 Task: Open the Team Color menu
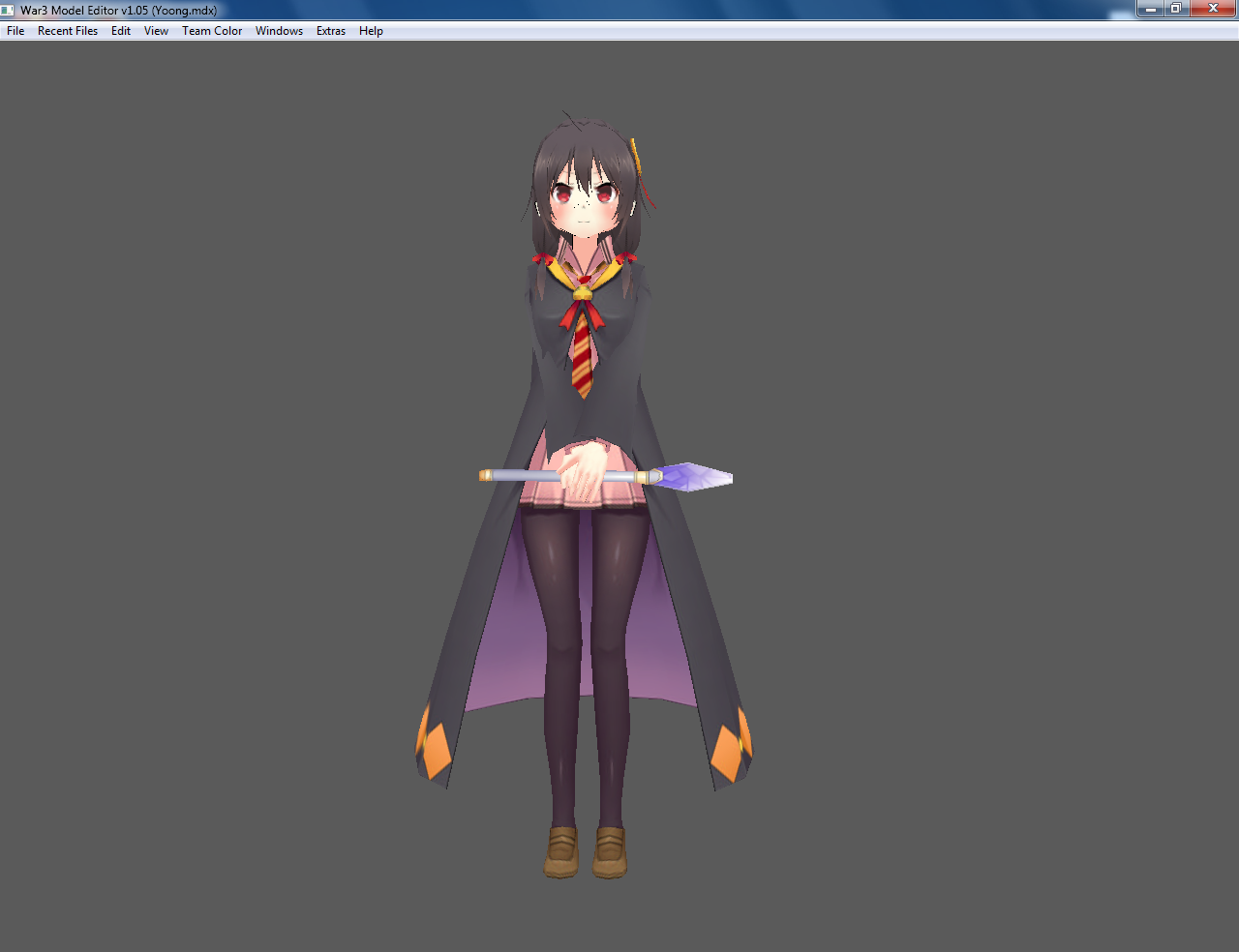pos(212,31)
